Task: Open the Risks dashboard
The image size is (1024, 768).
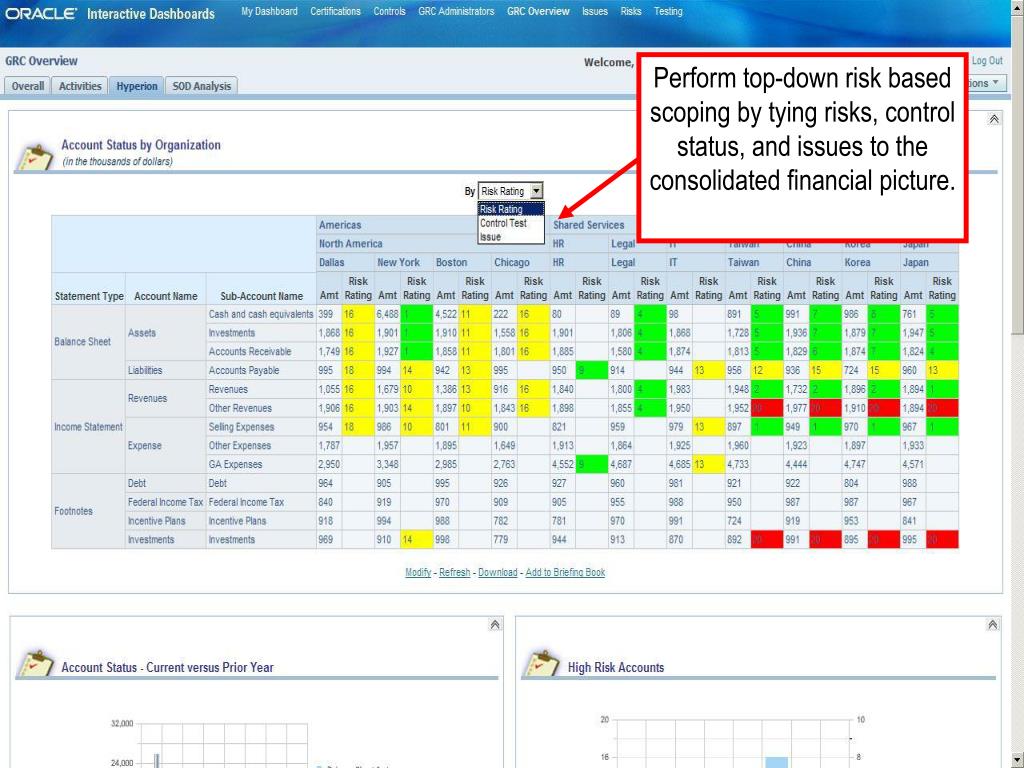Action: point(631,11)
